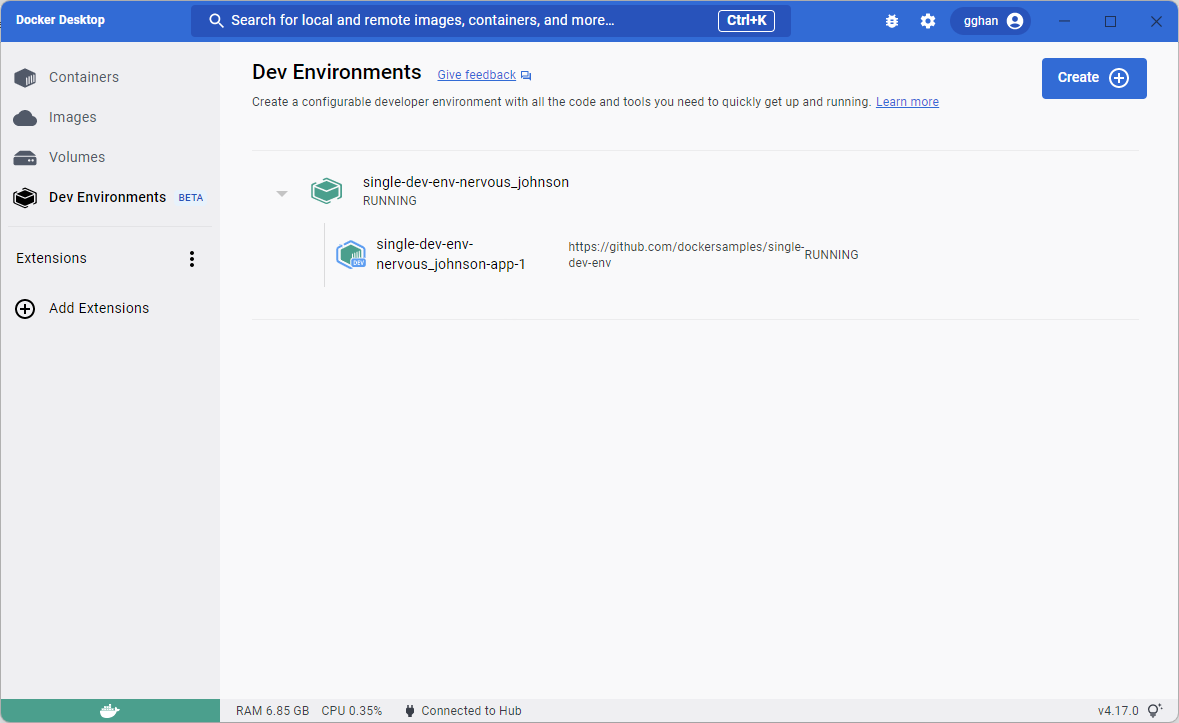Click the v4.17.0 version label
Image resolution: width=1179 pixels, height=723 pixels.
(x=1117, y=710)
